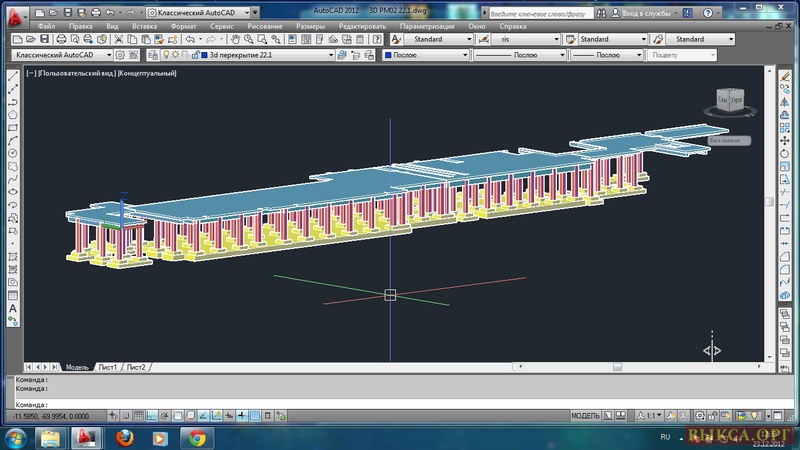The height and width of the screenshot is (450, 800).
Task: Click the ViewCube in the viewport
Action: click(730, 101)
